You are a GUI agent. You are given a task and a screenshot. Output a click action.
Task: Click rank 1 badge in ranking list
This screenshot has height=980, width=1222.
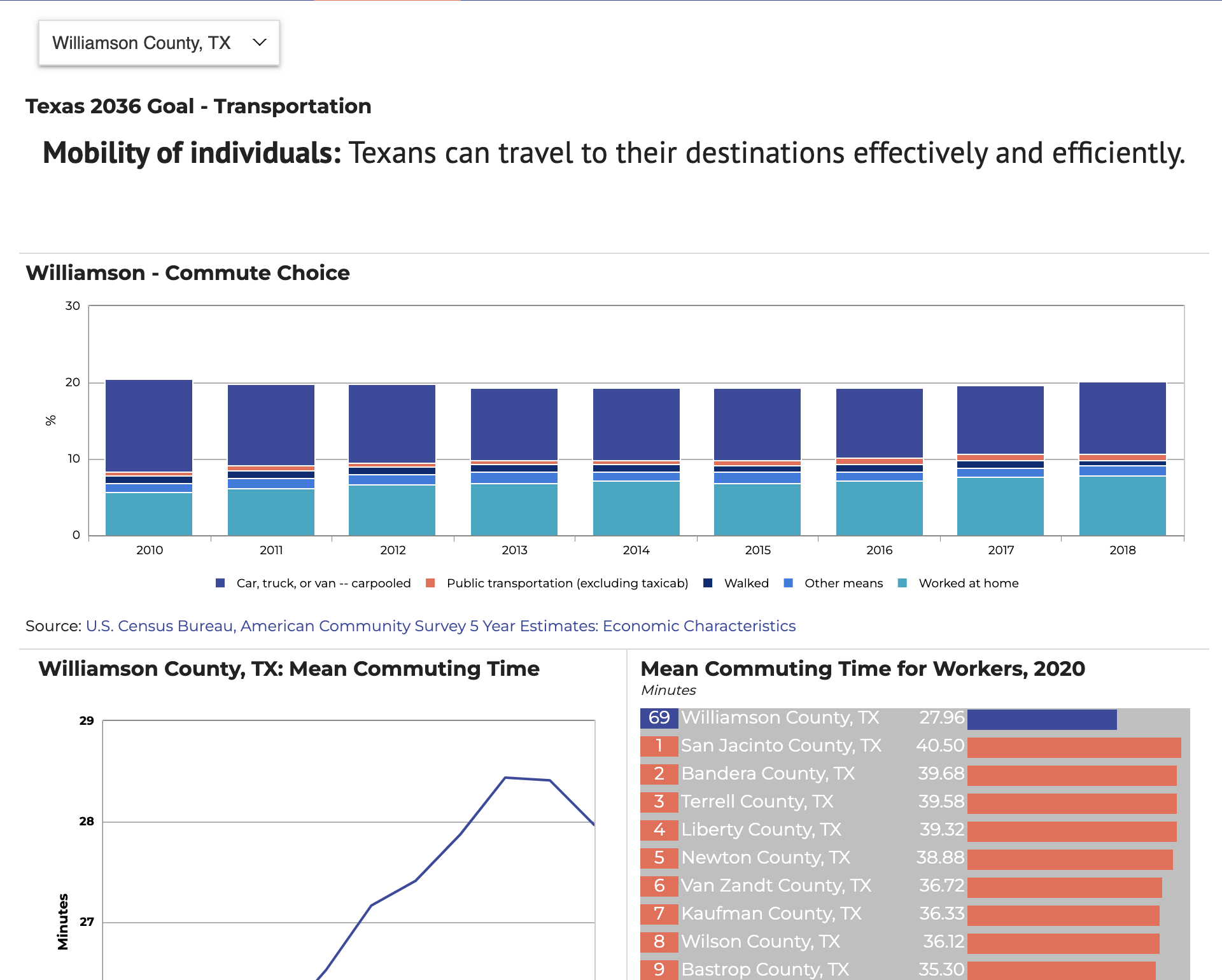pyautogui.click(x=659, y=746)
